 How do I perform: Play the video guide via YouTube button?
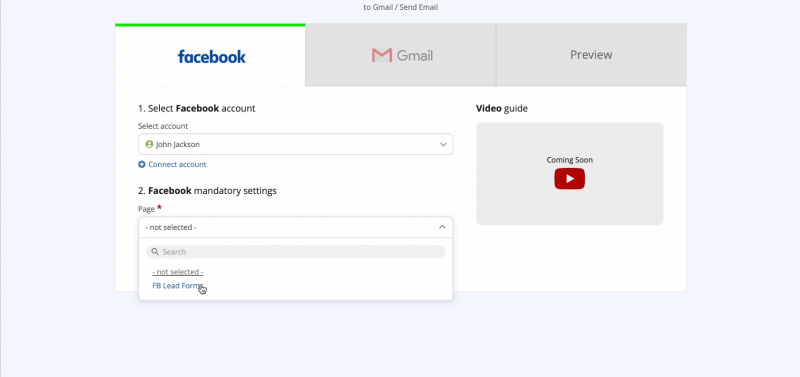point(569,179)
